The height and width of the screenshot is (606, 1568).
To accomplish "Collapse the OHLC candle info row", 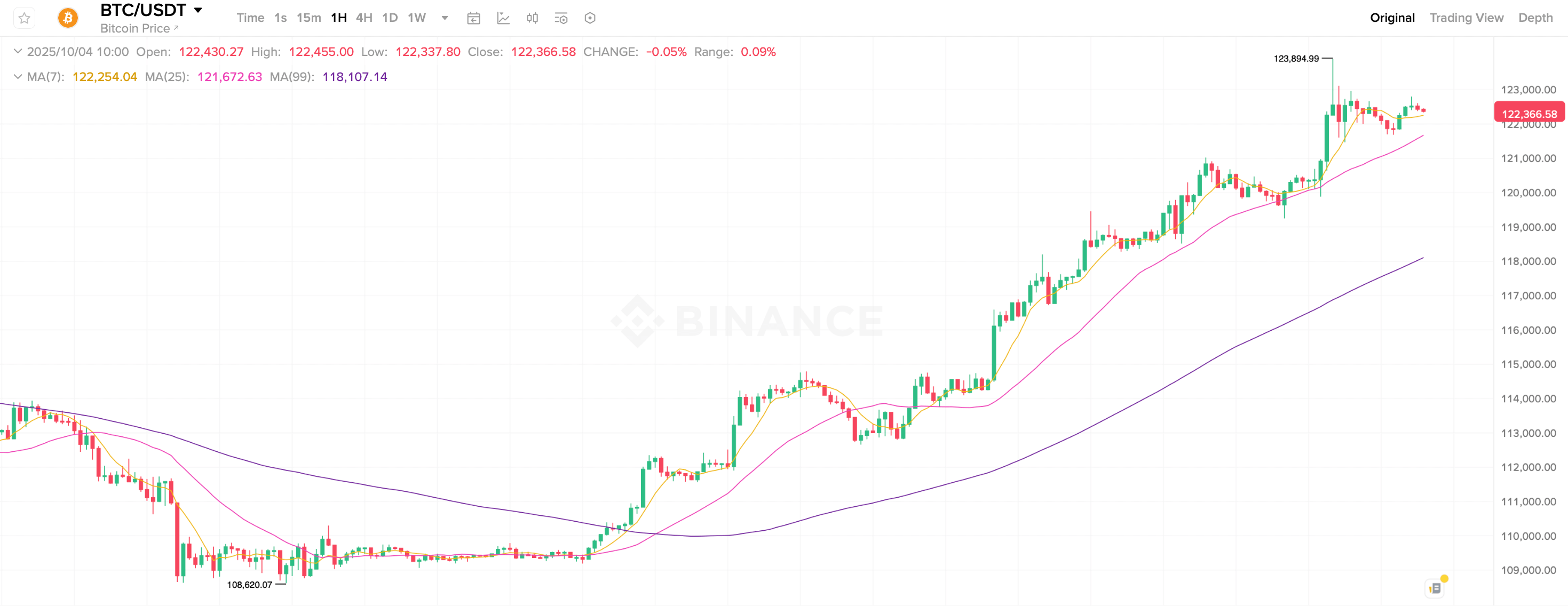I will pos(18,52).
